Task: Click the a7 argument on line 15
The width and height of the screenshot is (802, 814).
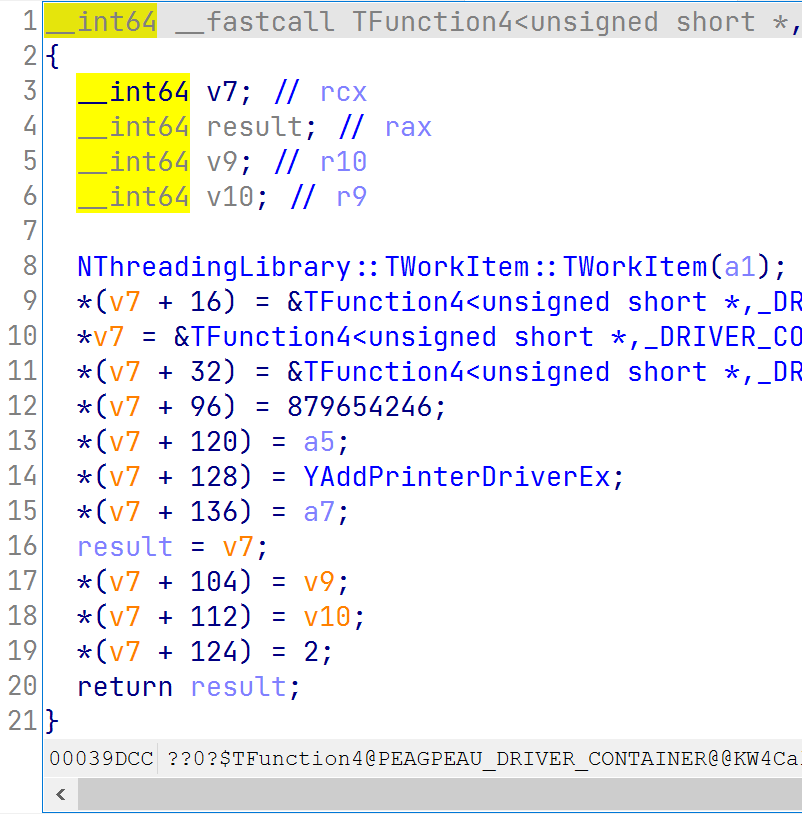Action: tap(319, 512)
